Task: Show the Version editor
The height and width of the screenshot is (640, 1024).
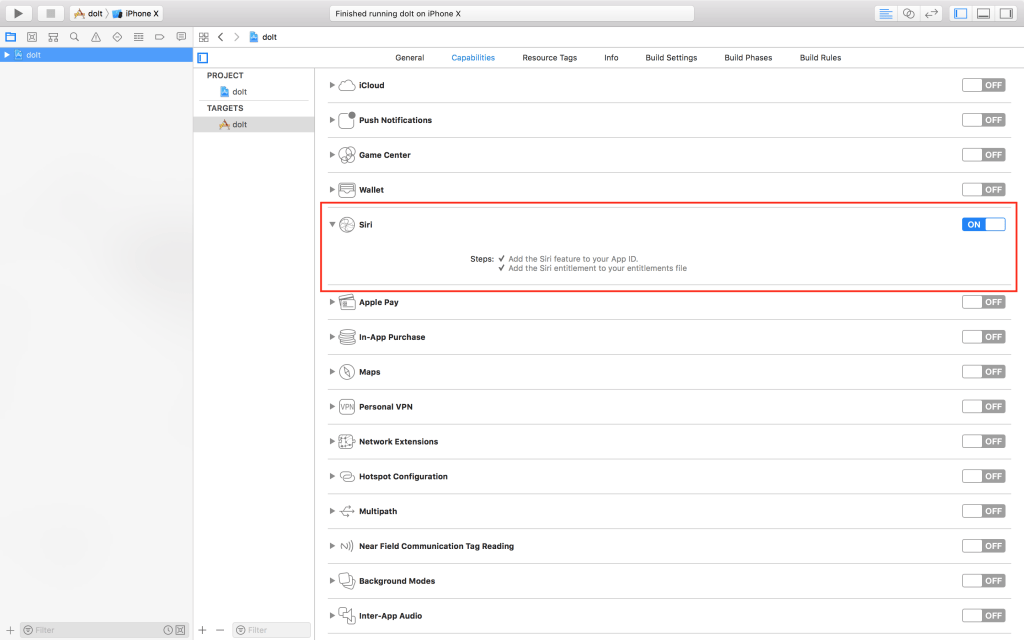Action: (x=931, y=13)
